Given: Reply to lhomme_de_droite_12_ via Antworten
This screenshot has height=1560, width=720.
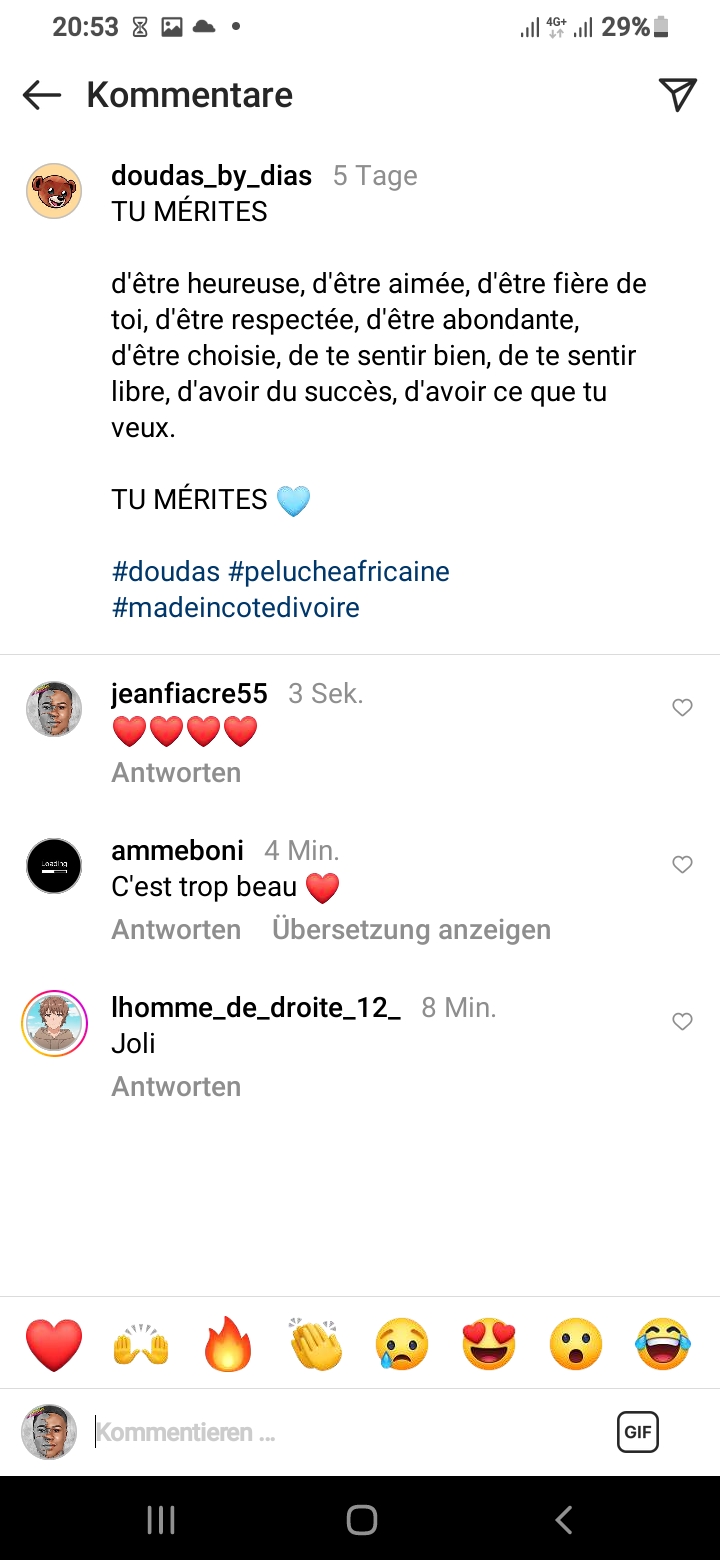Looking at the screenshot, I should point(176,1086).
